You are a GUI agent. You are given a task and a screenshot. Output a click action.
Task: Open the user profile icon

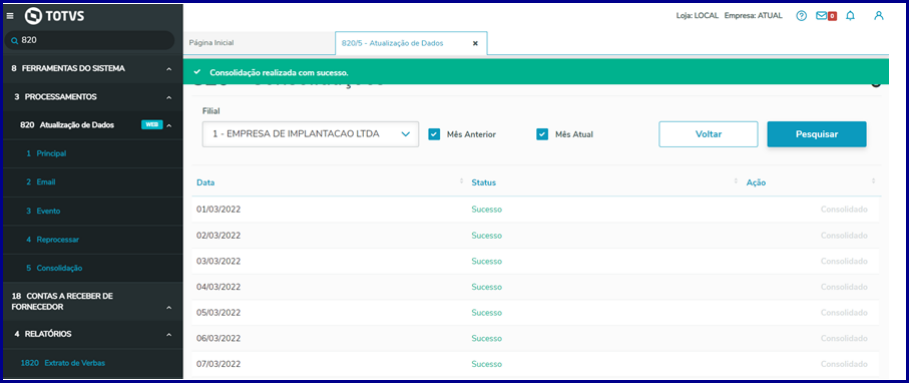coord(879,16)
